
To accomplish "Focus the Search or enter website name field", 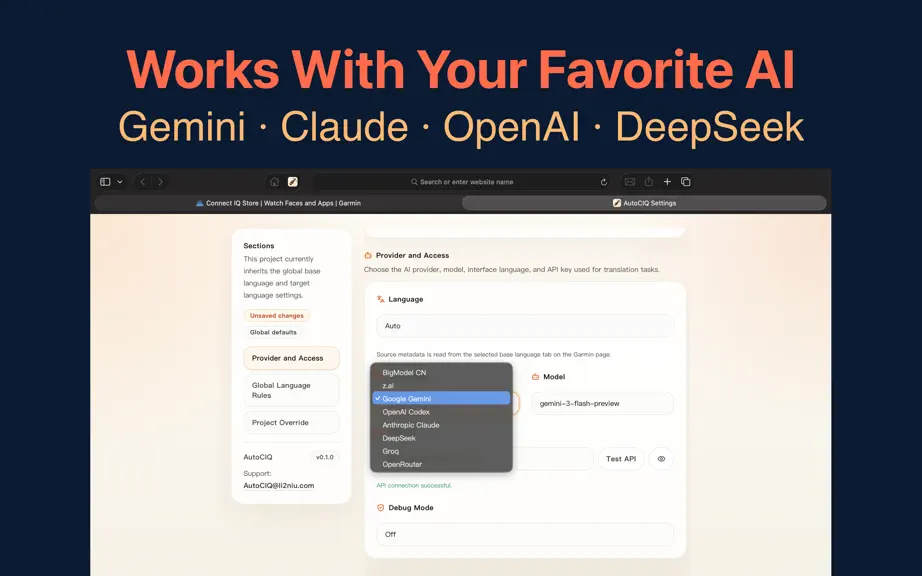I will pyautogui.click(x=462, y=182).
